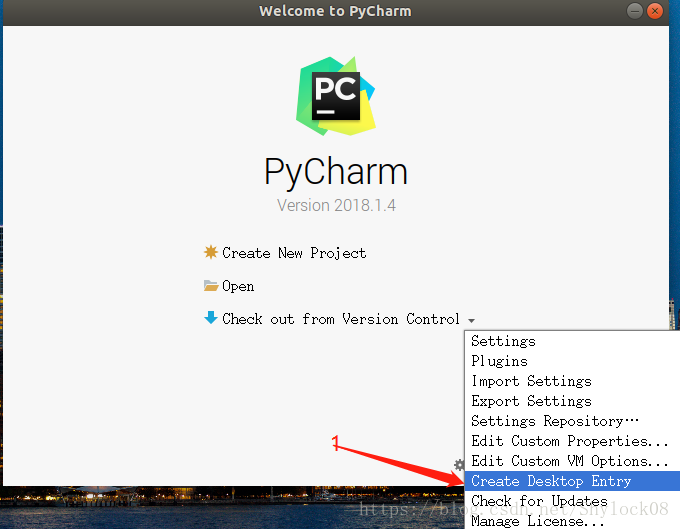Click the orange star Create New Project icon
This screenshot has width=680, height=529.
[x=211, y=252]
